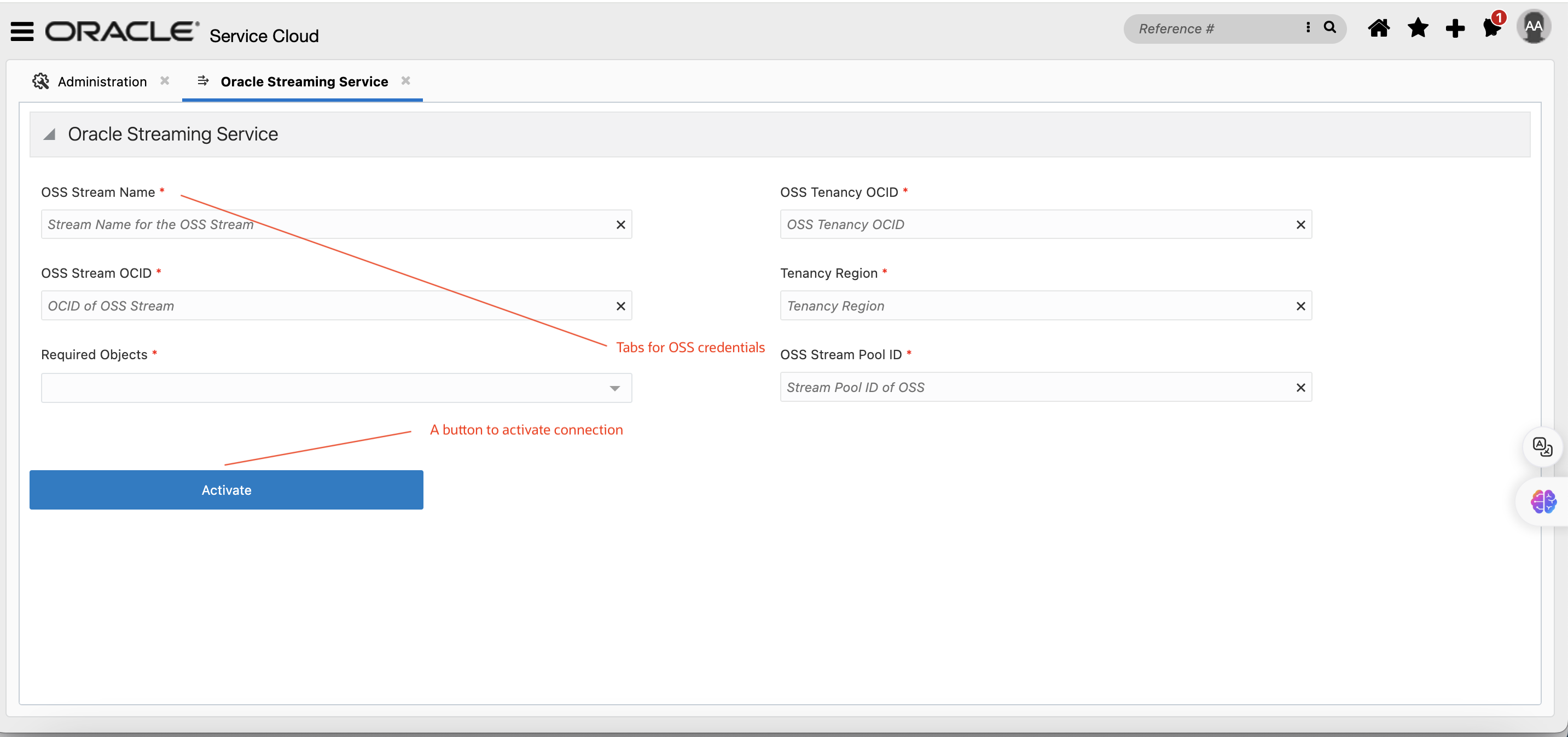Open favorites with the star icon
Viewport: 1568px width, 737px height.
1418,28
